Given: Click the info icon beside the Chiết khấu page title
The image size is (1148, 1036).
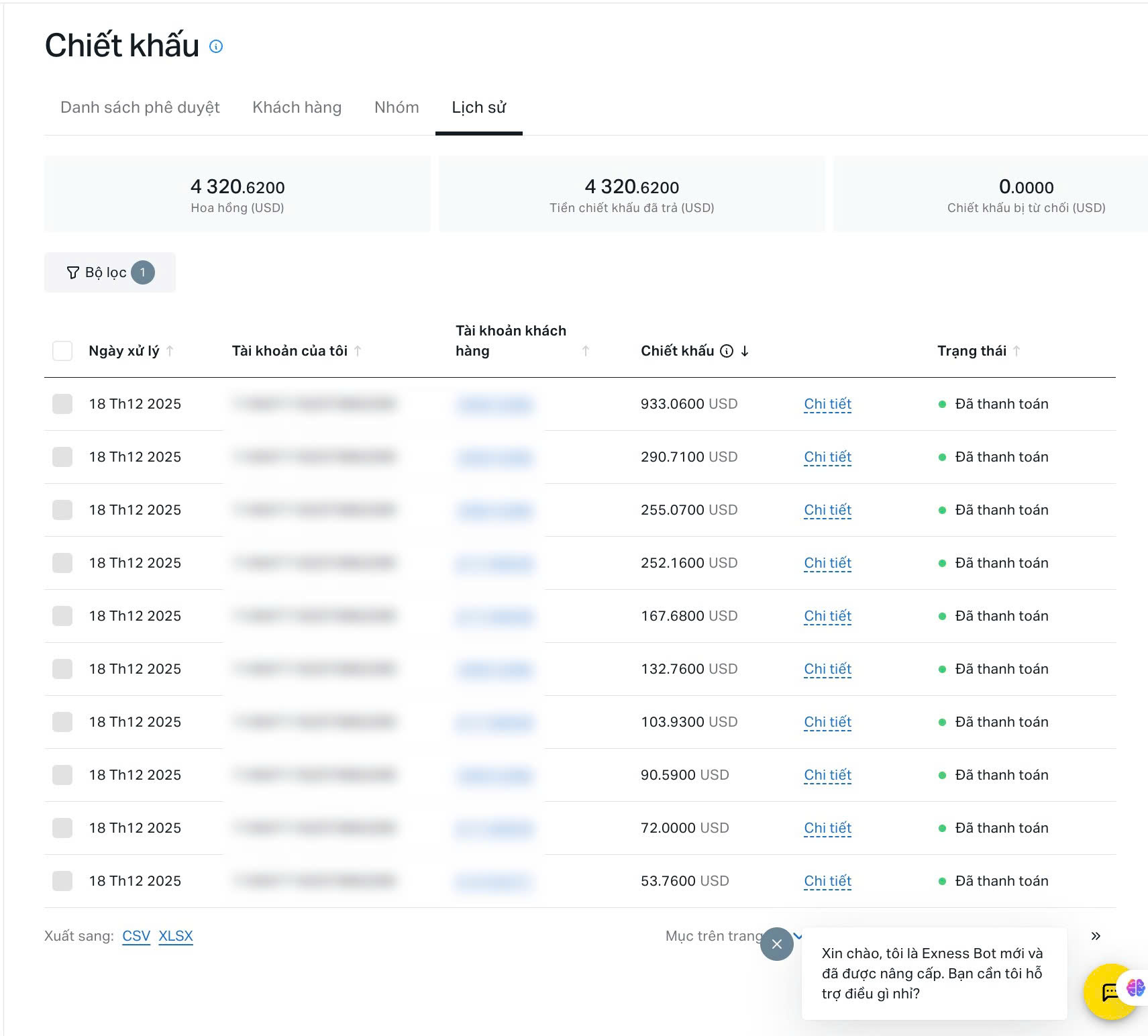Looking at the screenshot, I should [215, 47].
